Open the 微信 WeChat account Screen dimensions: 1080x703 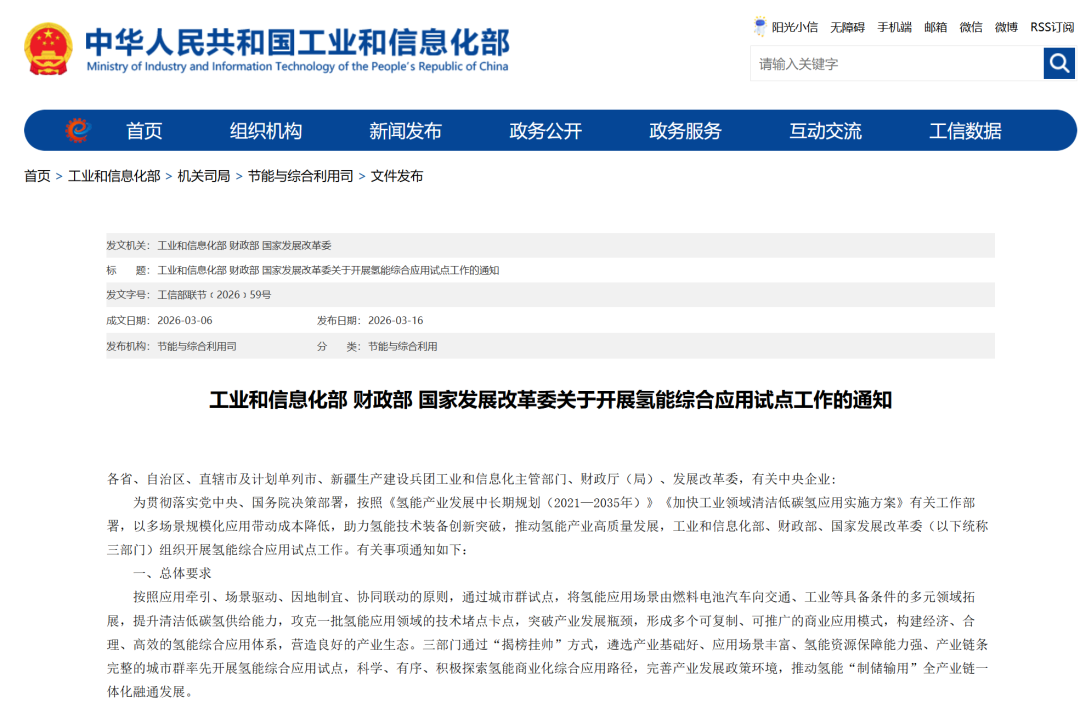tap(970, 27)
